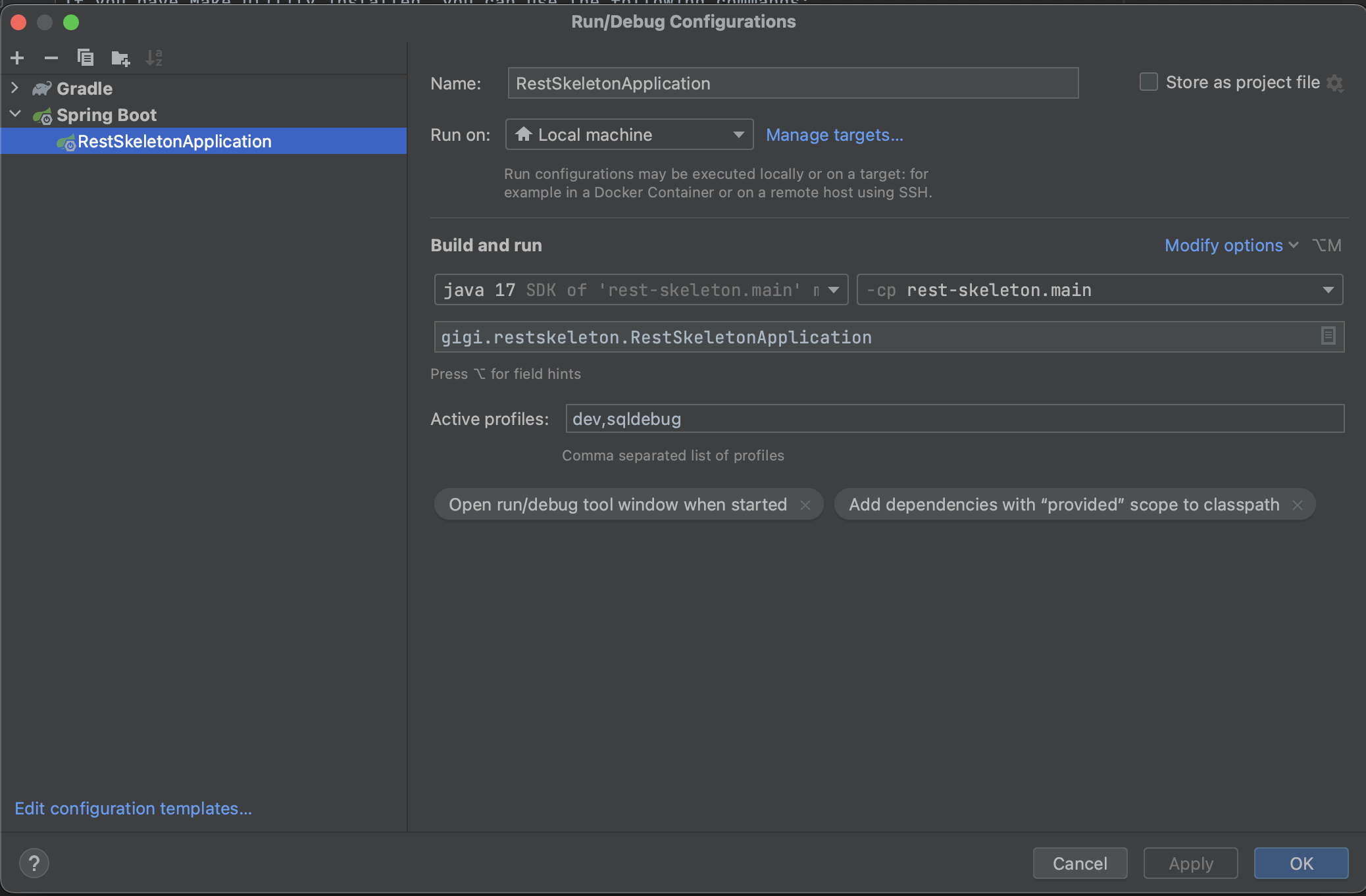Screen dimensions: 1366x896
Task: Click into the Active profiles field
Action: point(954,419)
